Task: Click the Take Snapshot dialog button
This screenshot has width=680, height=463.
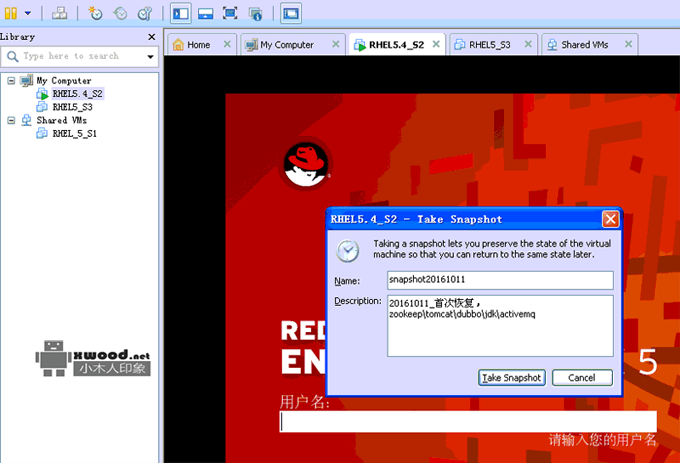Action: 512,378
